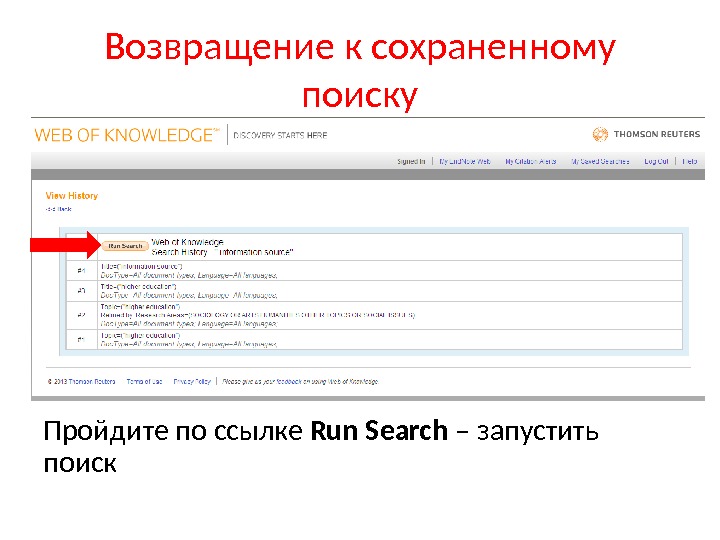Click the Back link under View History
The height and width of the screenshot is (540, 720).
pyautogui.click(x=58, y=209)
